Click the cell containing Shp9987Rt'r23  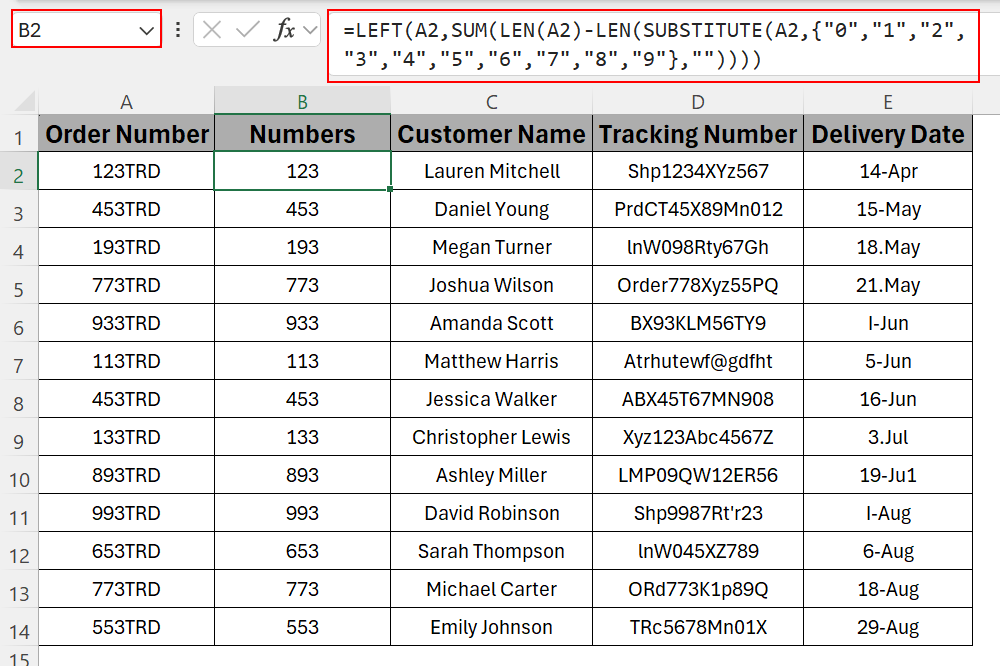click(x=697, y=513)
